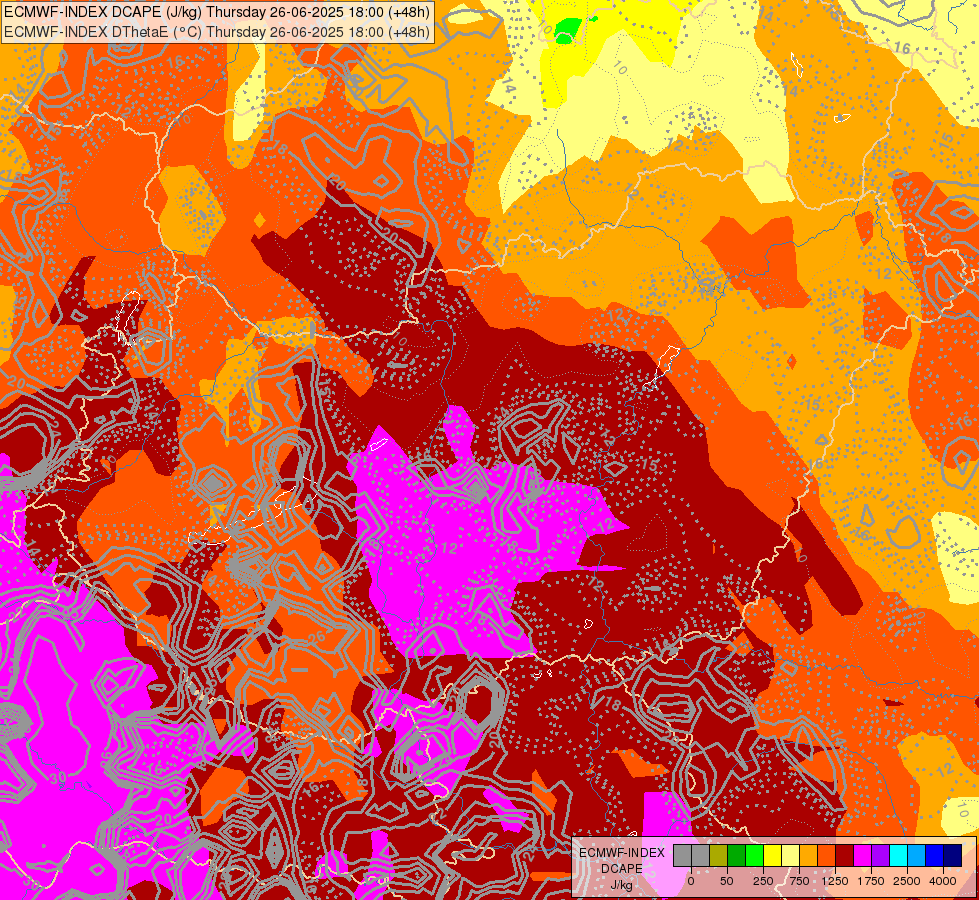The width and height of the screenshot is (979, 900).
Task: Click the legend value 0
Action: [x=691, y=881]
